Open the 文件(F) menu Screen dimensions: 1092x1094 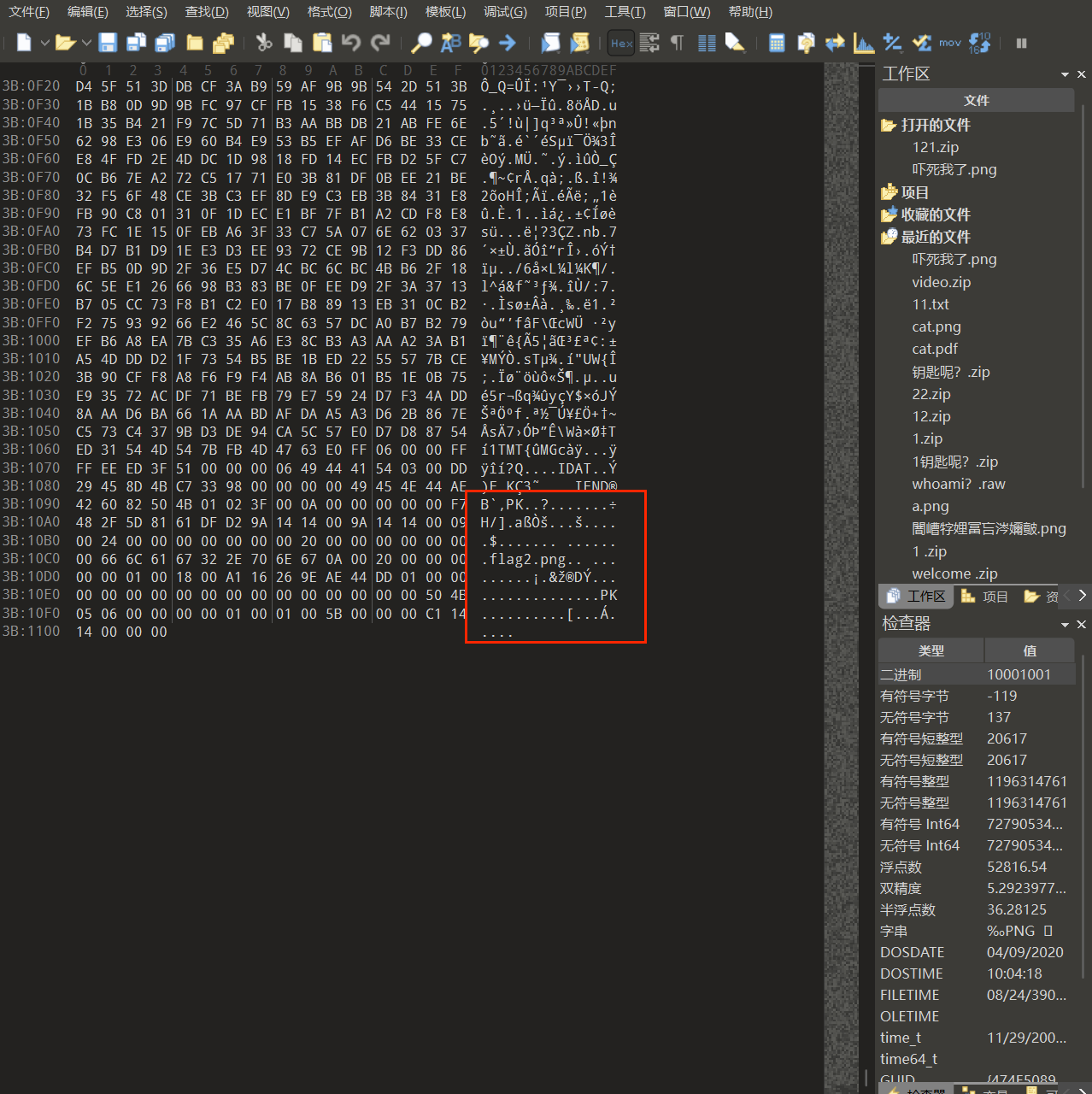(x=29, y=12)
